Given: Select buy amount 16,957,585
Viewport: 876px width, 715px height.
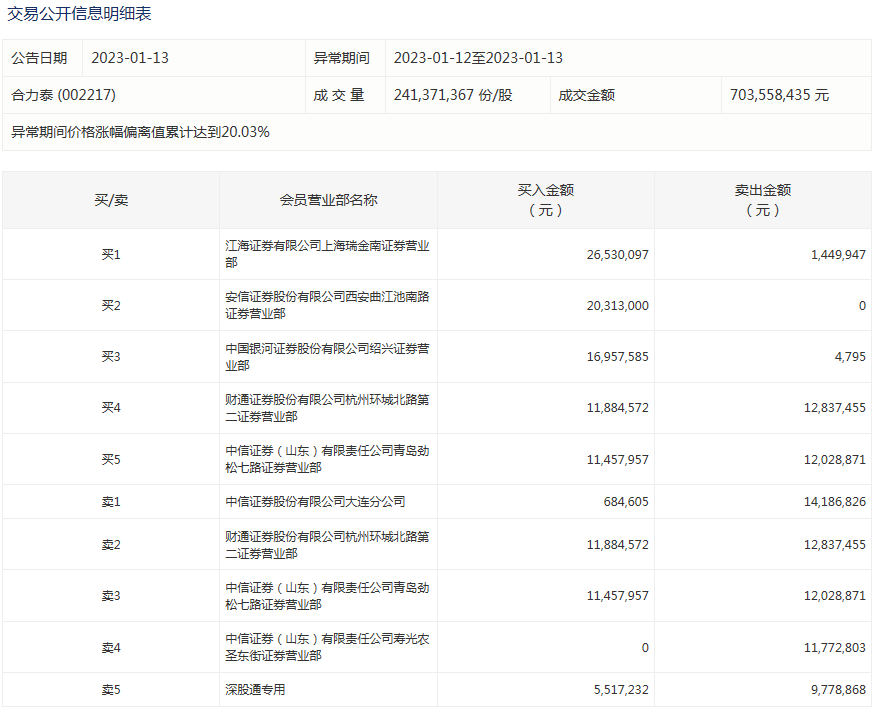Looking at the screenshot, I should click(617, 356).
